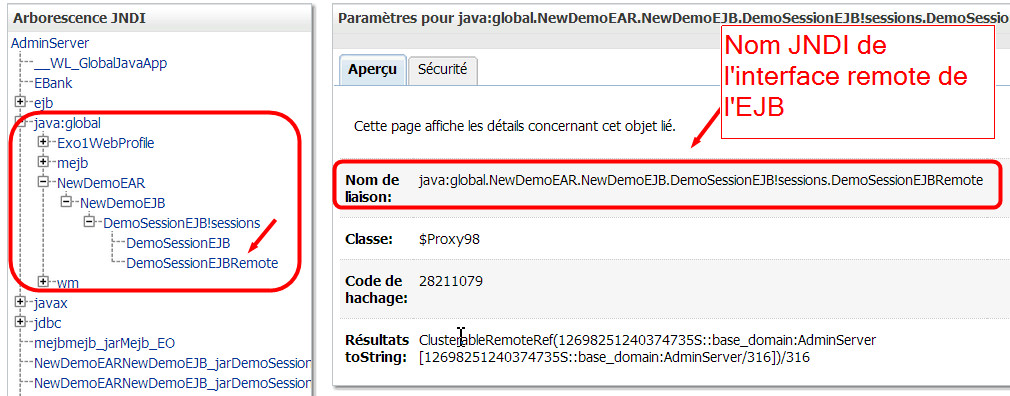This screenshot has width=1010, height=396.
Task: Click the java:global node label
Action: click(x=67, y=123)
